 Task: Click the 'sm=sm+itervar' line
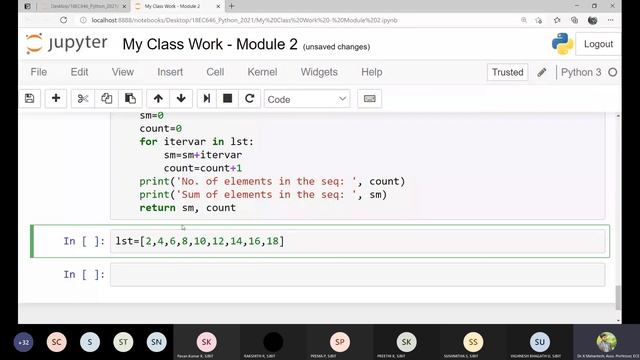point(203,155)
